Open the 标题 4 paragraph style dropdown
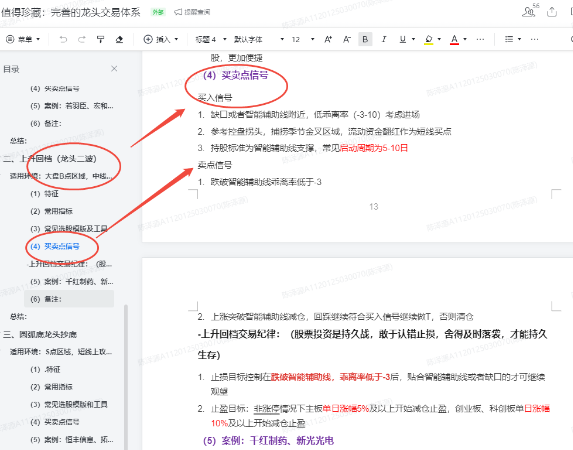Viewport: 573px width, 450px height. coord(211,39)
